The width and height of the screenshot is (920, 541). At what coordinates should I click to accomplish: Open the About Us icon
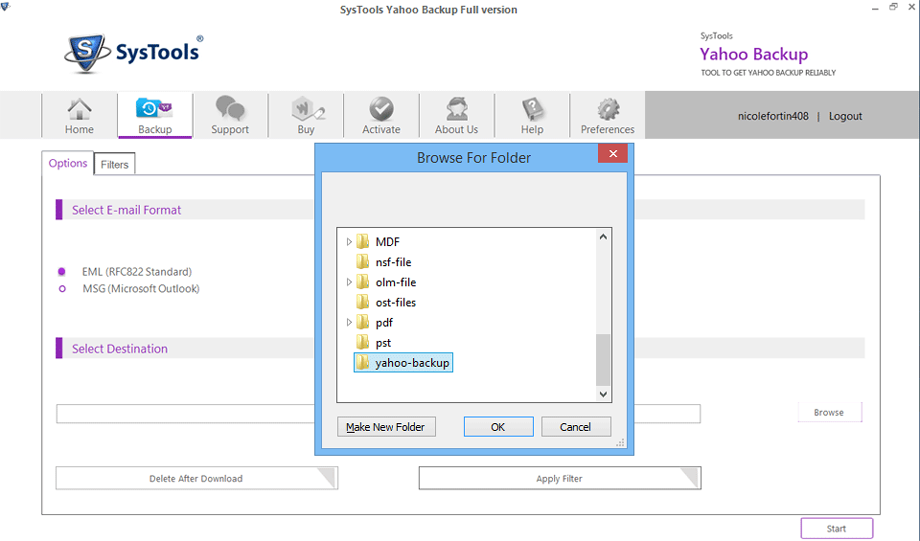(x=456, y=109)
